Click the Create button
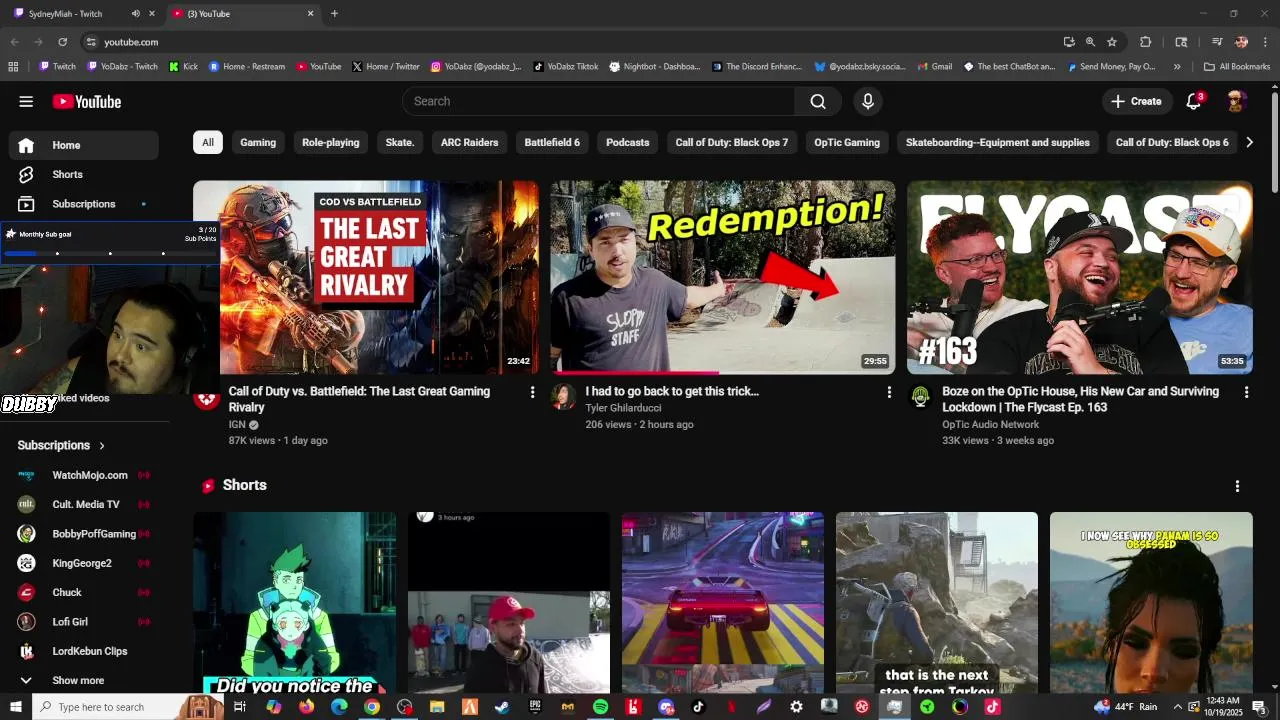The width and height of the screenshot is (1280, 720). (x=1136, y=101)
